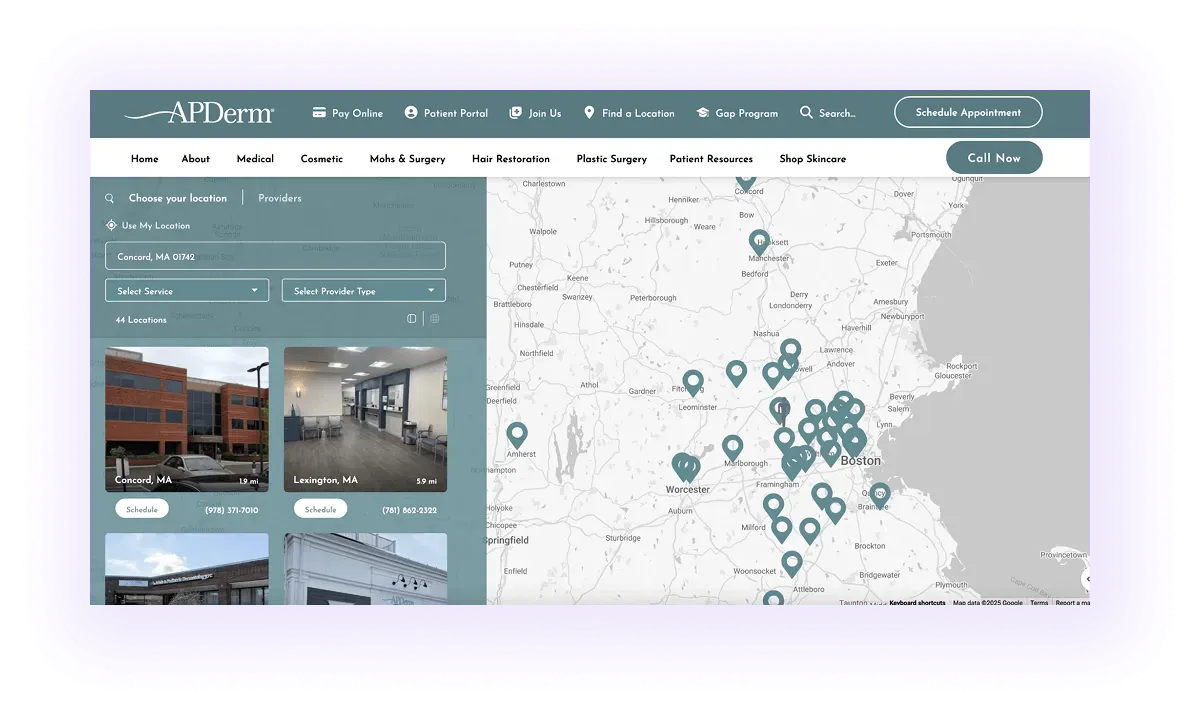Open the Lexington, MA location photo
This screenshot has height=715, width=1200.
365,419
